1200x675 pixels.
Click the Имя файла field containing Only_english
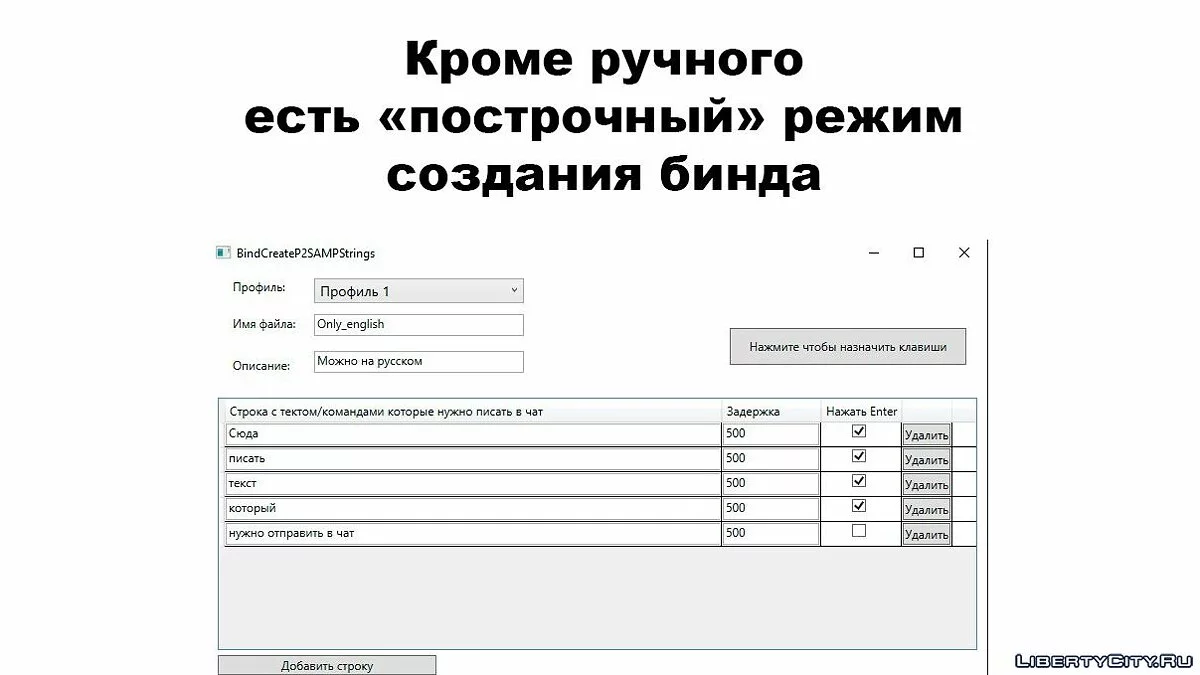coord(418,325)
